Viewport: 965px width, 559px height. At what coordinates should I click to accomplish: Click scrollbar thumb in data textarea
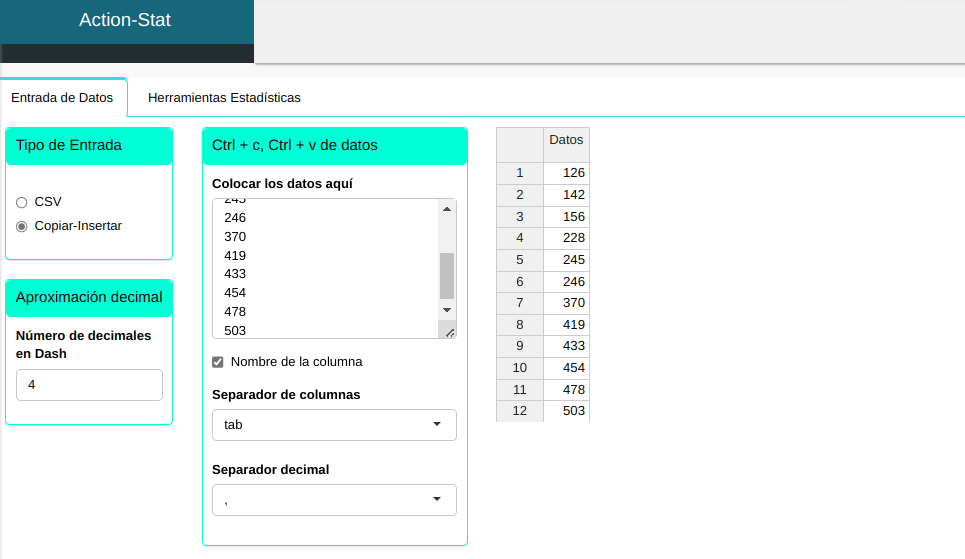click(x=447, y=276)
